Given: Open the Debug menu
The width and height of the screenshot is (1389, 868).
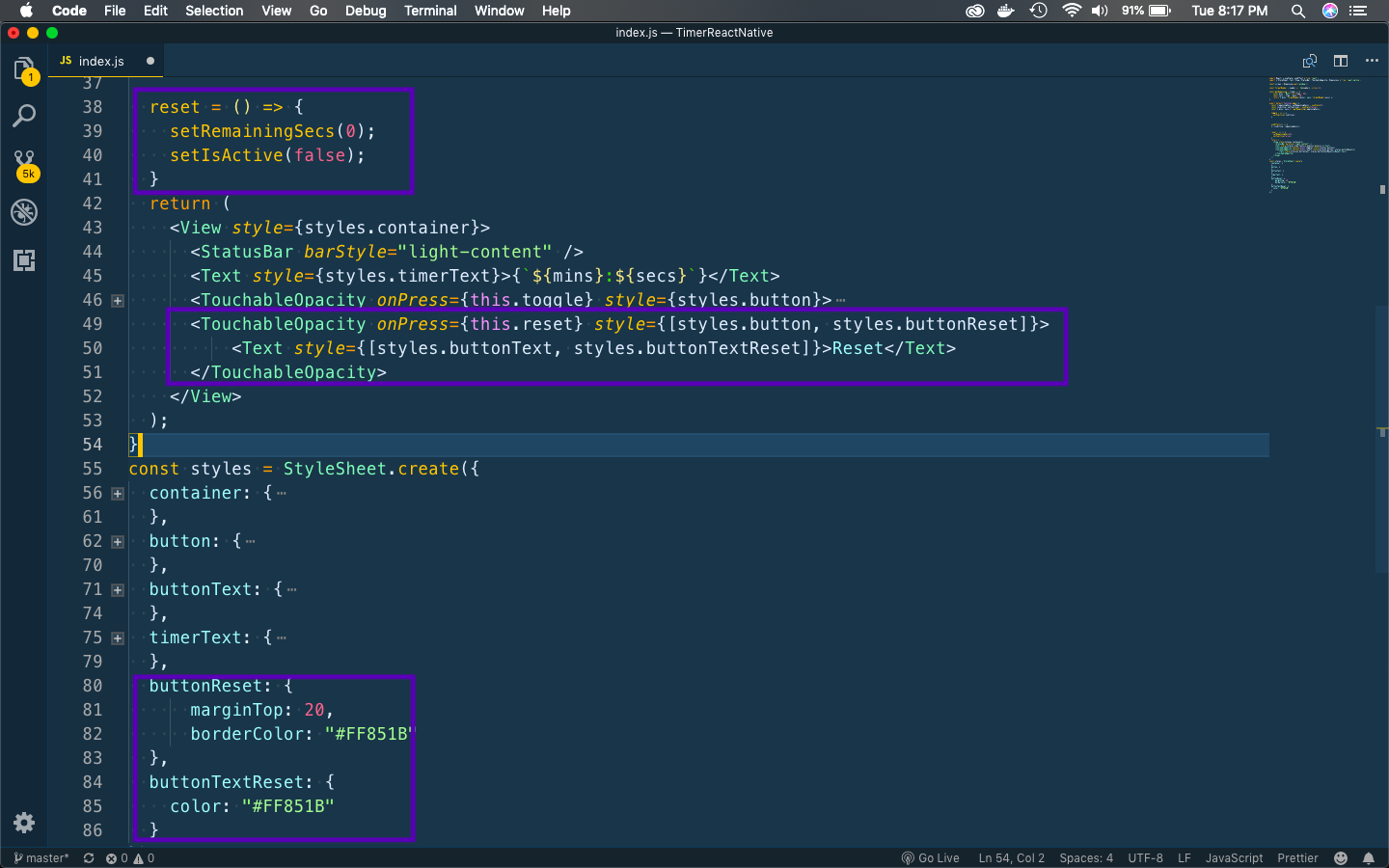Looking at the screenshot, I should click(x=366, y=11).
